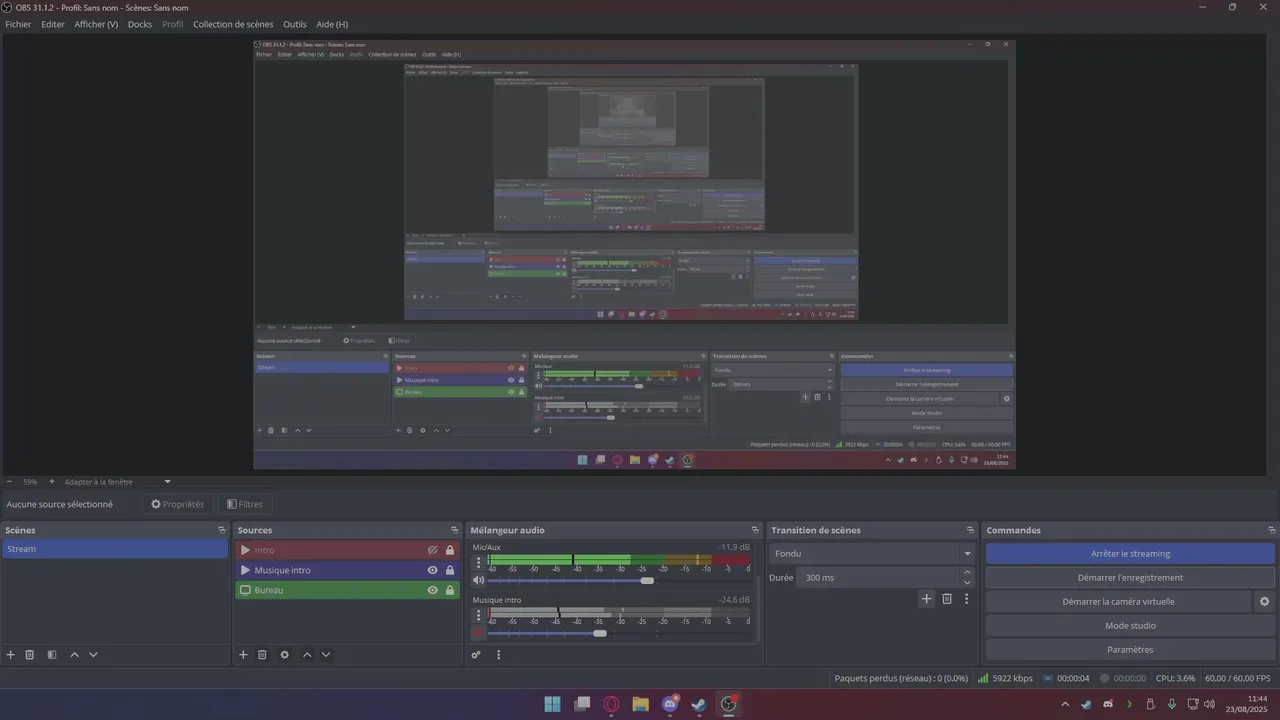
Task: Open the Musique intro channel options three-dot icon
Action: [478, 616]
